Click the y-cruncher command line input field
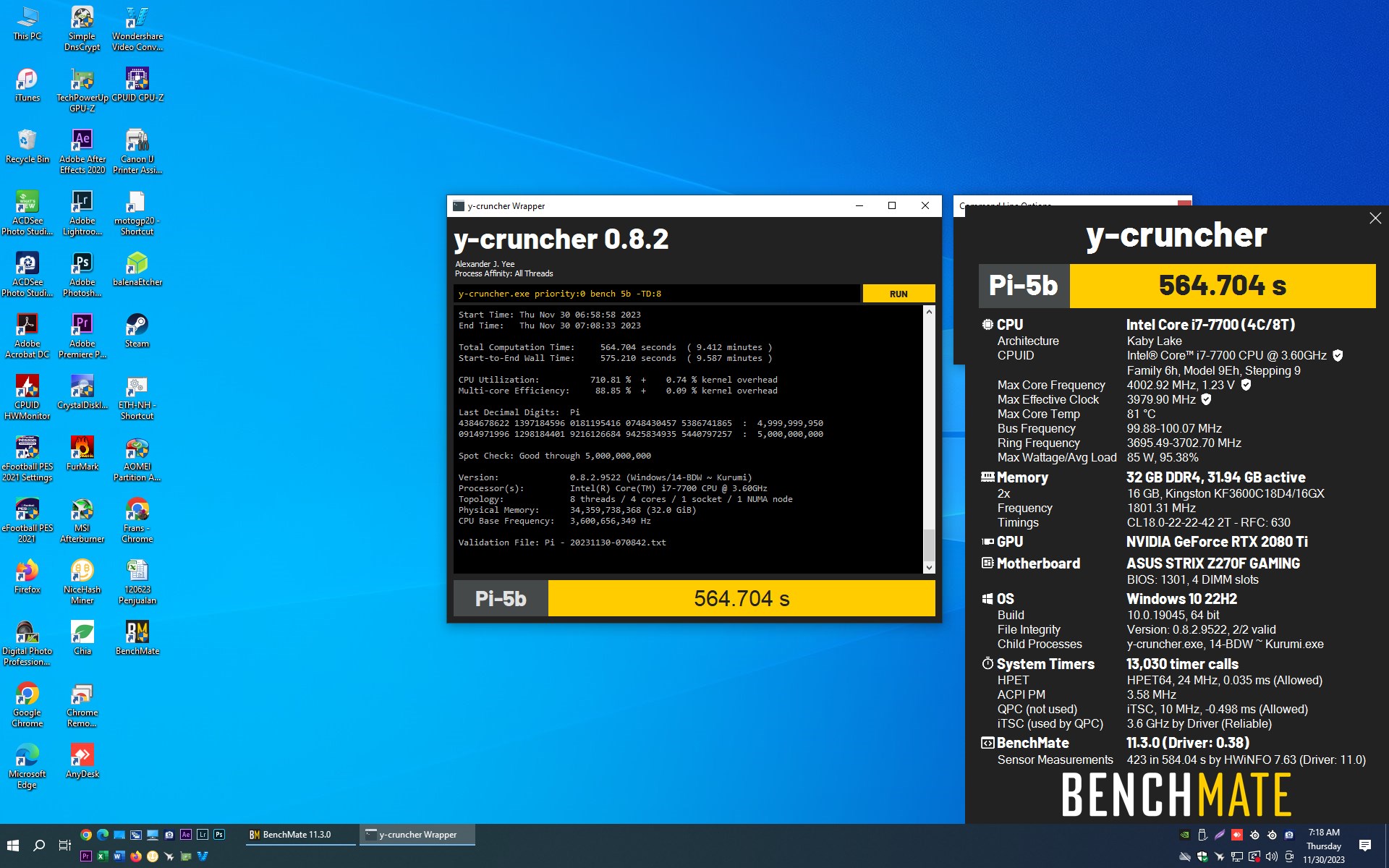The height and width of the screenshot is (868, 1389). coord(657,294)
